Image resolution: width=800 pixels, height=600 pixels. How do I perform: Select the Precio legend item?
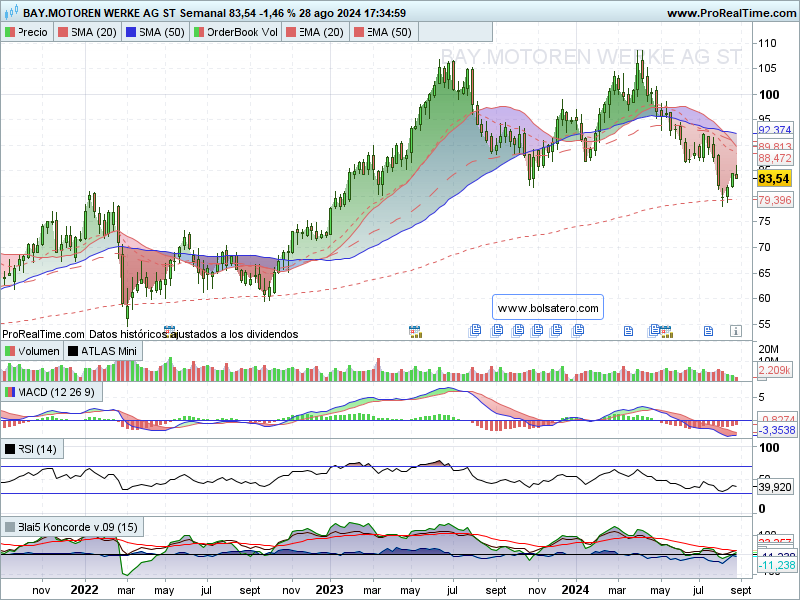pyautogui.click(x=27, y=32)
